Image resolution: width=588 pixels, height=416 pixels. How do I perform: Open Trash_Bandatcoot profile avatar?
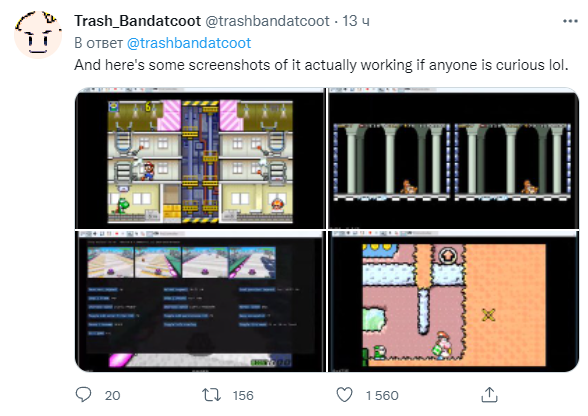coord(38,35)
